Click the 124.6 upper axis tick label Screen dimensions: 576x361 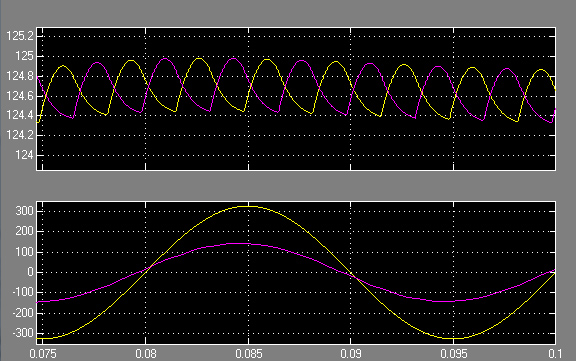click(x=20, y=96)
